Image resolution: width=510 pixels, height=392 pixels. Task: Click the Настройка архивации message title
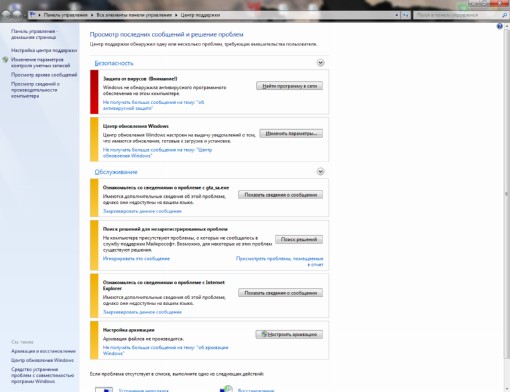click(x=129, y=330)
